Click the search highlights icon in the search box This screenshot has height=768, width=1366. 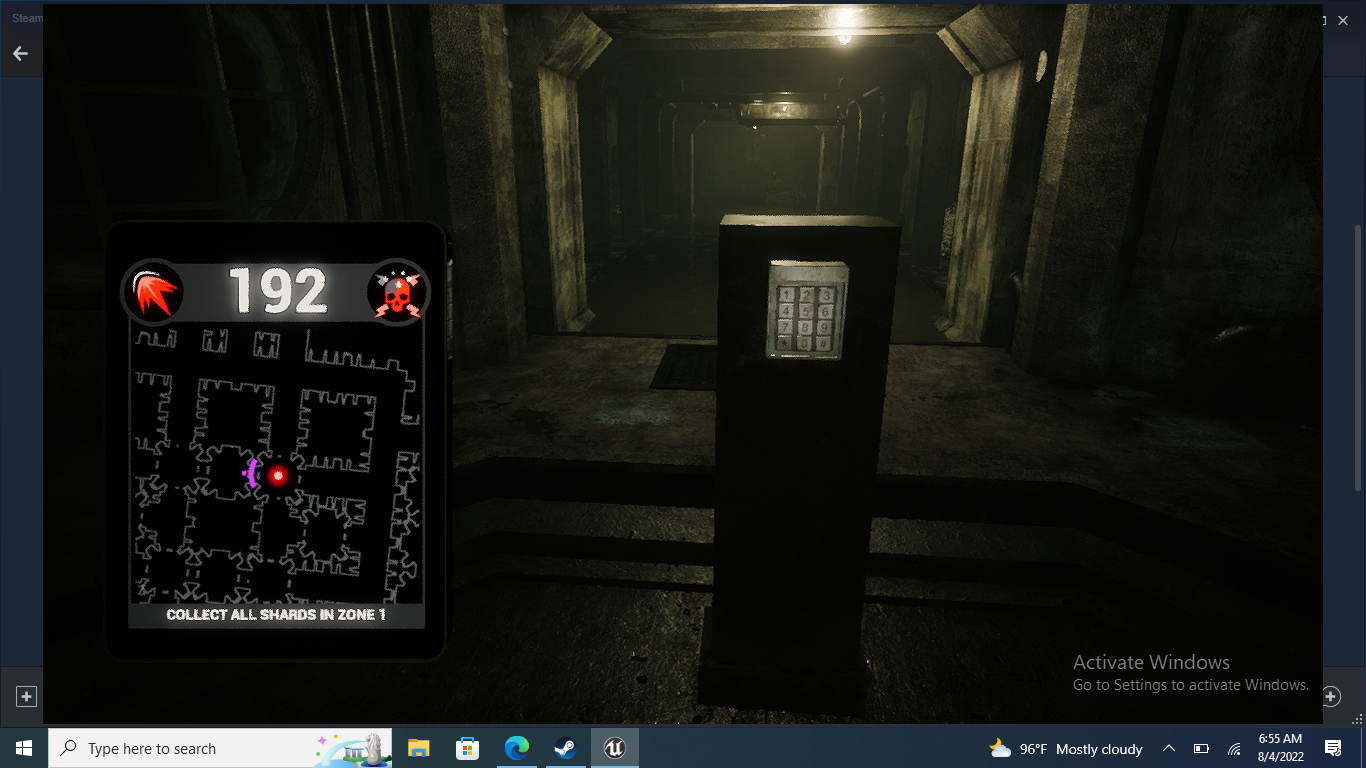354,749
